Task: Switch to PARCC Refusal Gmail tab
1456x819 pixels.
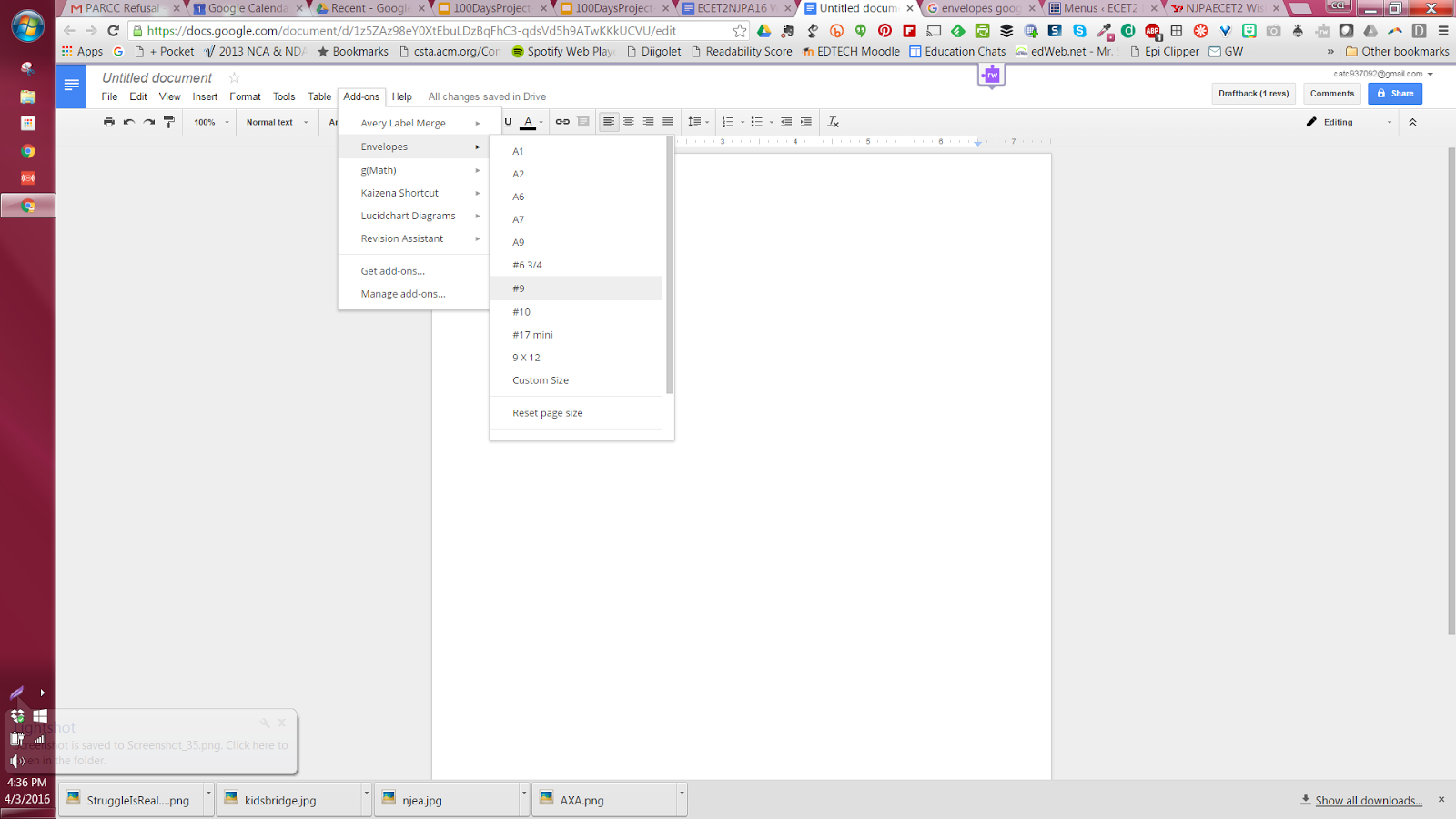Action: (x=122, y=8)
